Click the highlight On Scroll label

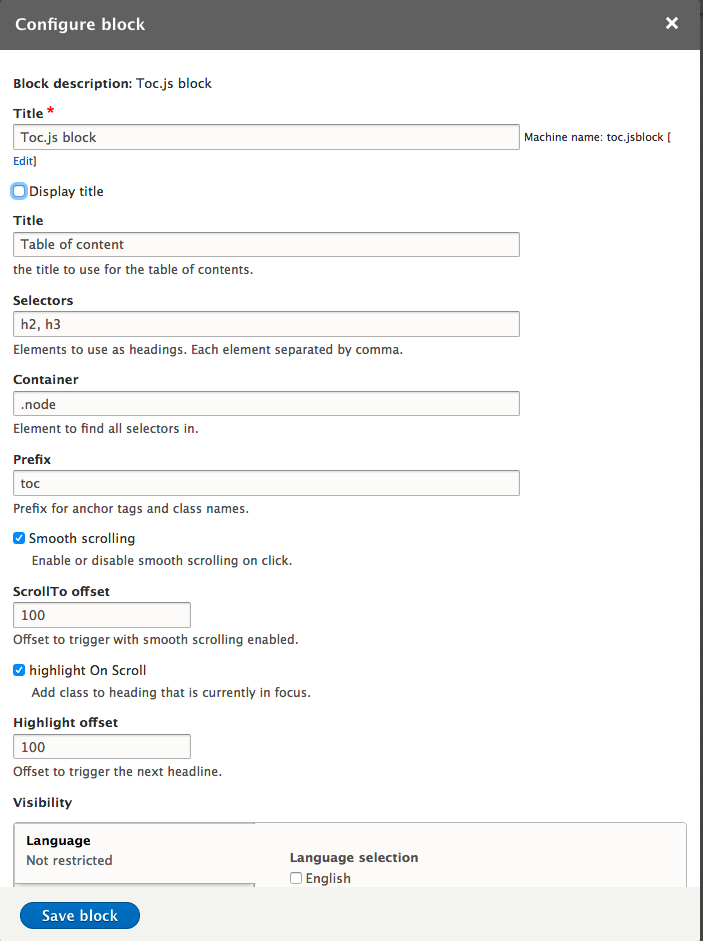[88, 670]
